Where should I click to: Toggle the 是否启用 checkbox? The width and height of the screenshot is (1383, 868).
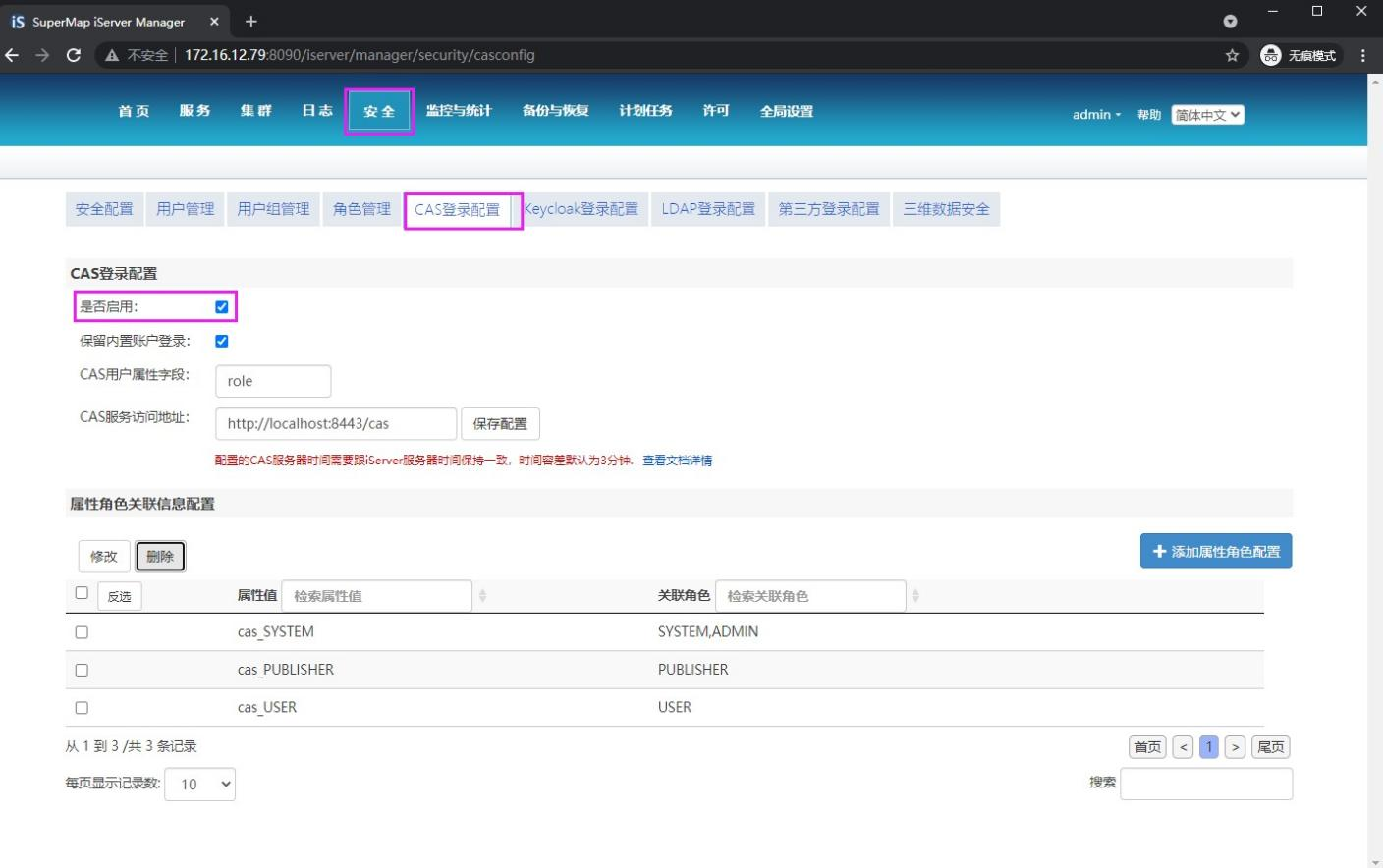click(x=222, y=307)
